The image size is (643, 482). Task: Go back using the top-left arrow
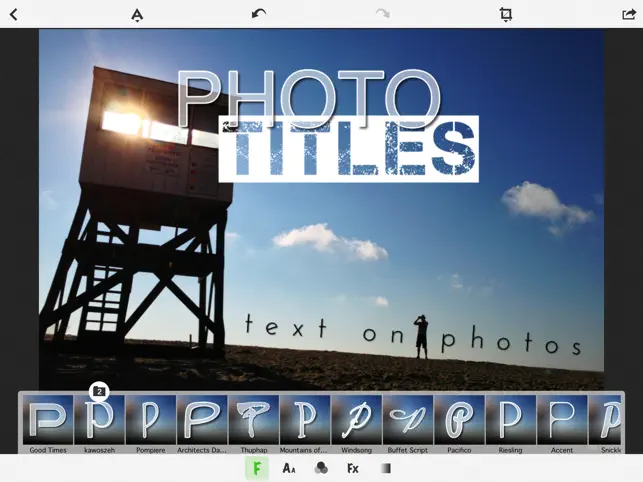coord(14,15)
